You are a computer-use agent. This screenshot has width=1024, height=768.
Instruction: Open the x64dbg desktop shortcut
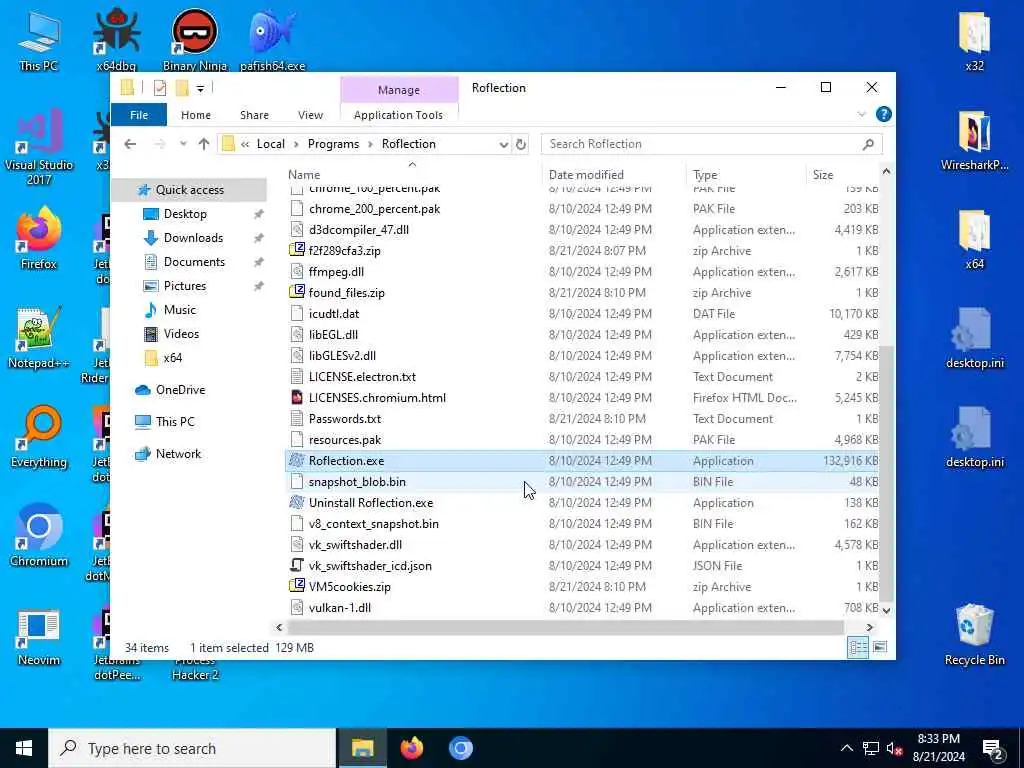[116, 39]
